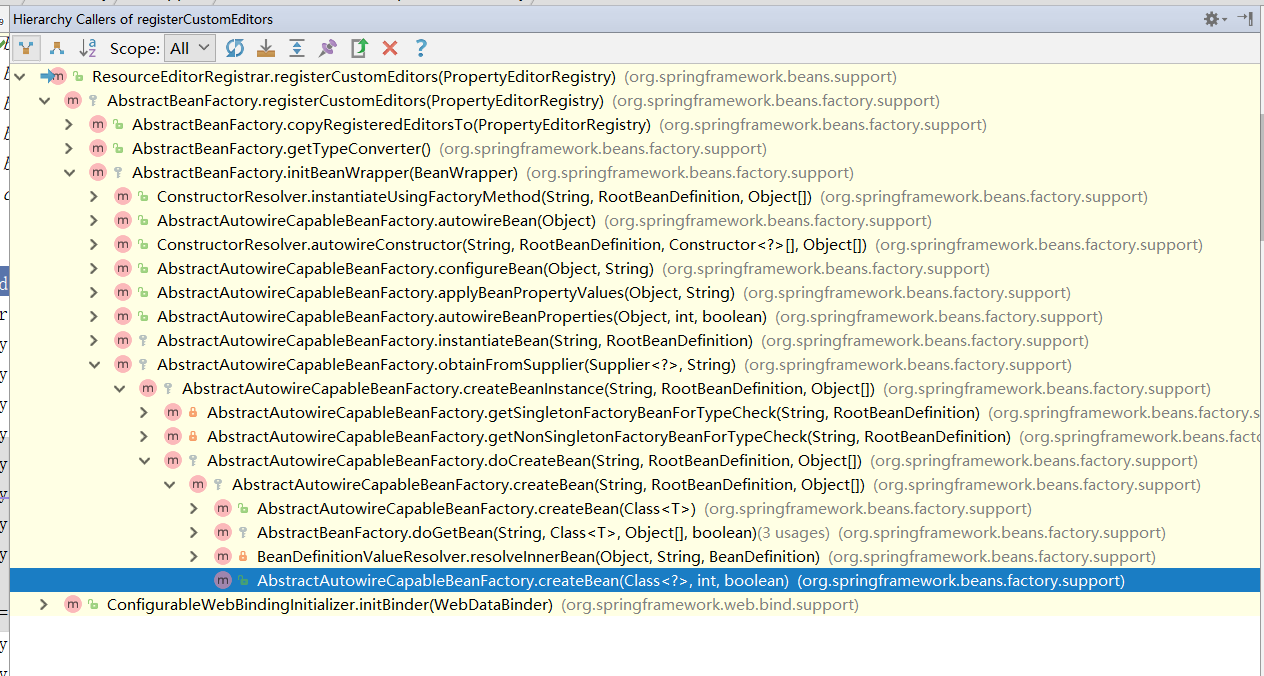Expand AbstractBeanFactory.getTypeConverter() node

[x=69, y=149]
